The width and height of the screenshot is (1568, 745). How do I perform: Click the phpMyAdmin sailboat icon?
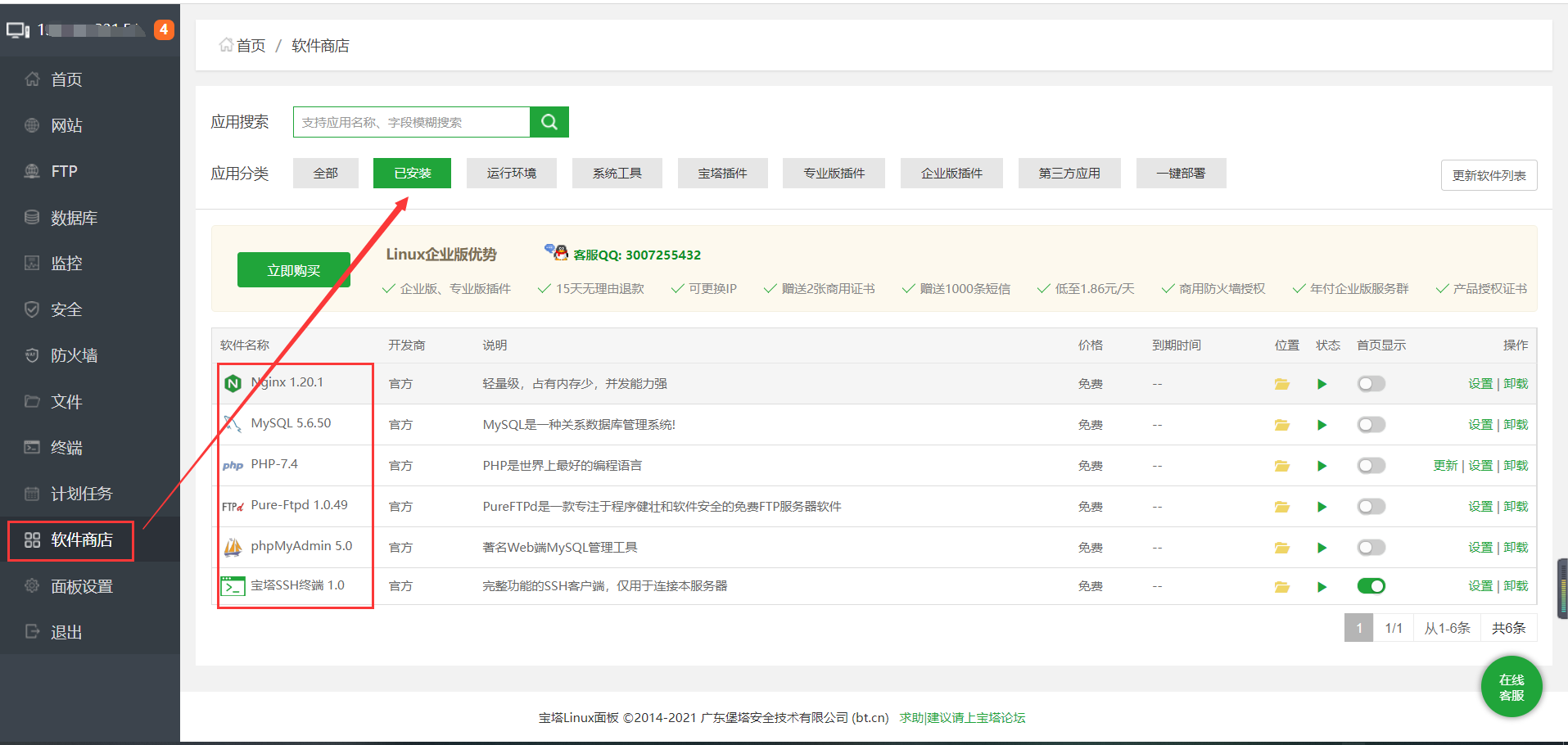(x=233, y=547)
